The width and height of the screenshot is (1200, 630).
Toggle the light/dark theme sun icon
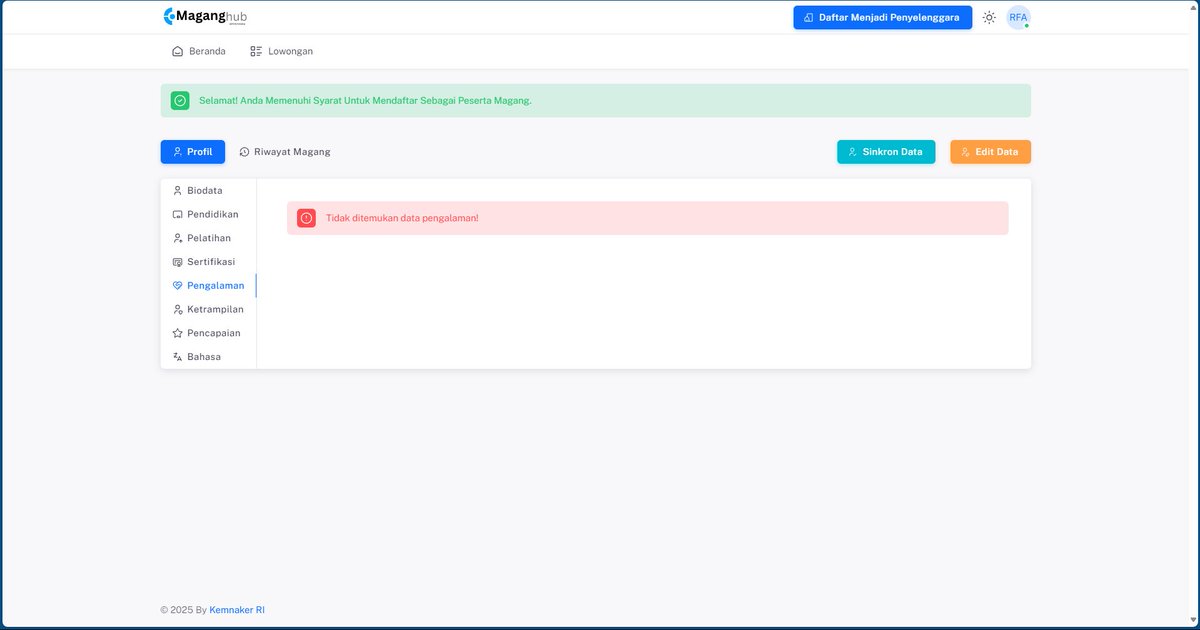pyautogui.click(x=989, y=17)
